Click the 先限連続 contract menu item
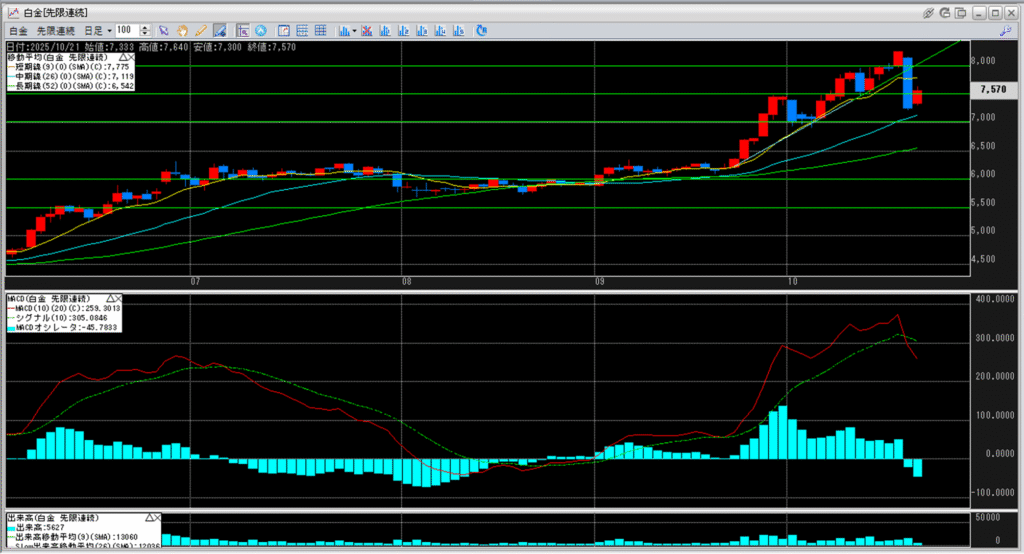The width and height of the screenshot is (1024, 554). [x=56, y=31]
